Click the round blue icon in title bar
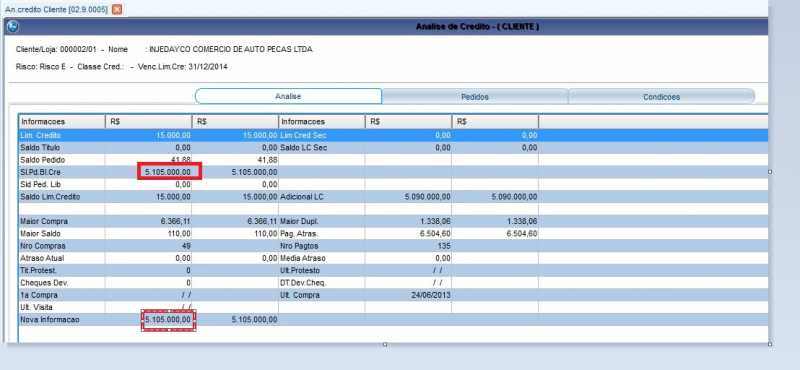 12,27
